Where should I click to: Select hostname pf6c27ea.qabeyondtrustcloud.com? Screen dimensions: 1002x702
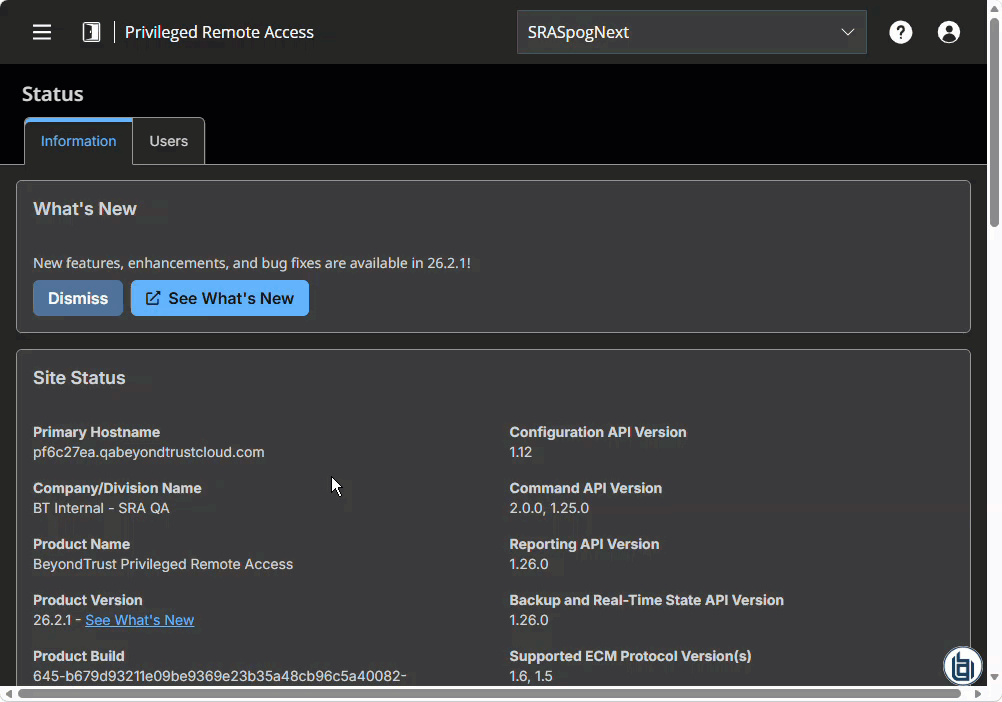coord(149,452)
